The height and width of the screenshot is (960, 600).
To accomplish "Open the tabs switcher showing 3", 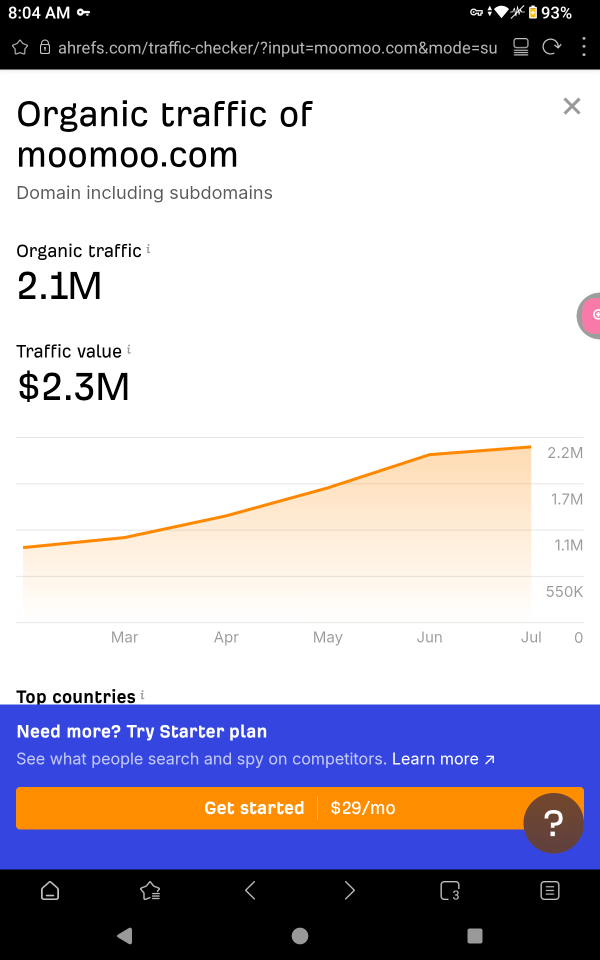I will pyautogui.click(x=450, y=890).
